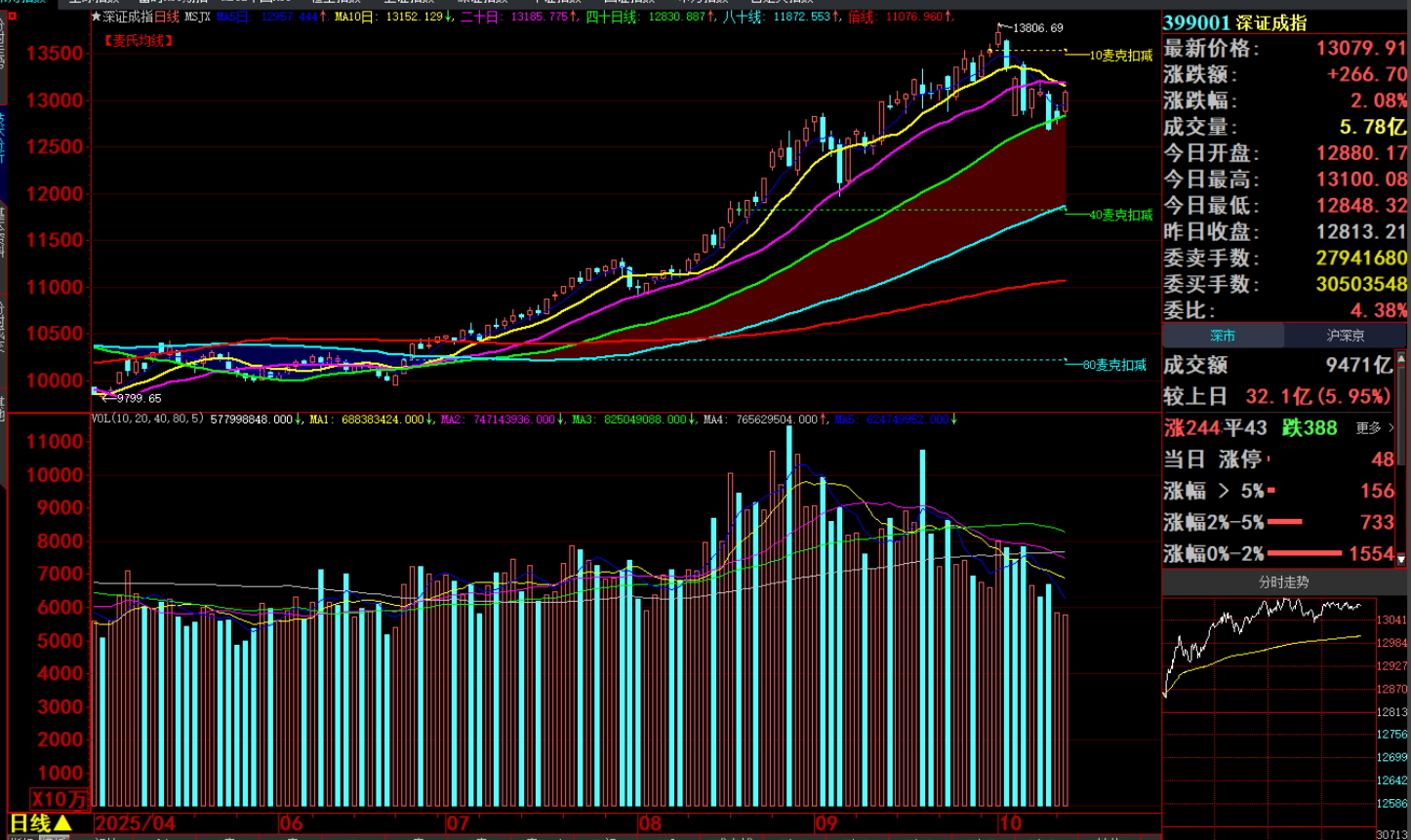
Task: Open the 日线 period selector
Action: (x=41, y=824)
